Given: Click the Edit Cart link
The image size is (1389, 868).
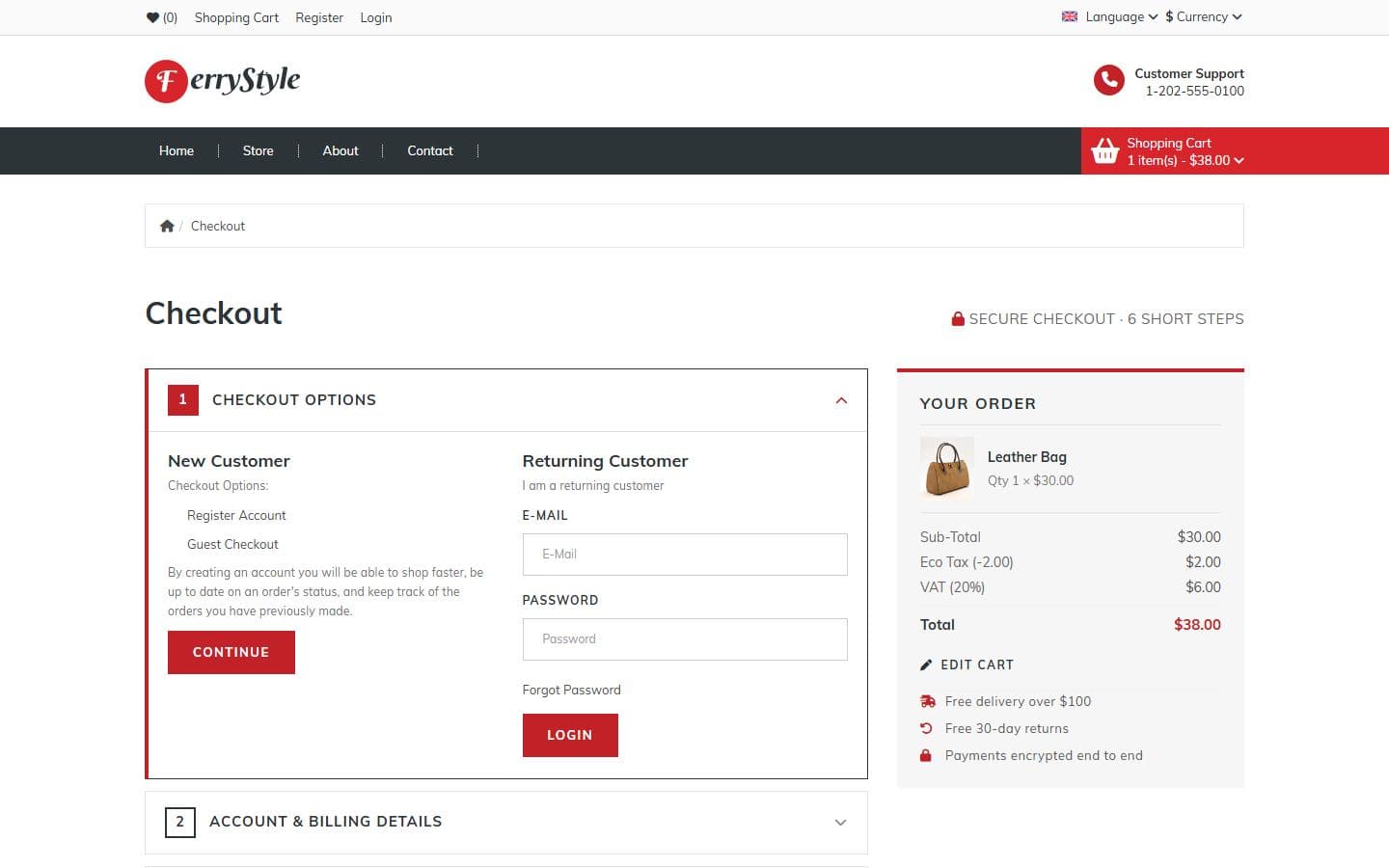Looking at the screenshot, I should point(967,665).
